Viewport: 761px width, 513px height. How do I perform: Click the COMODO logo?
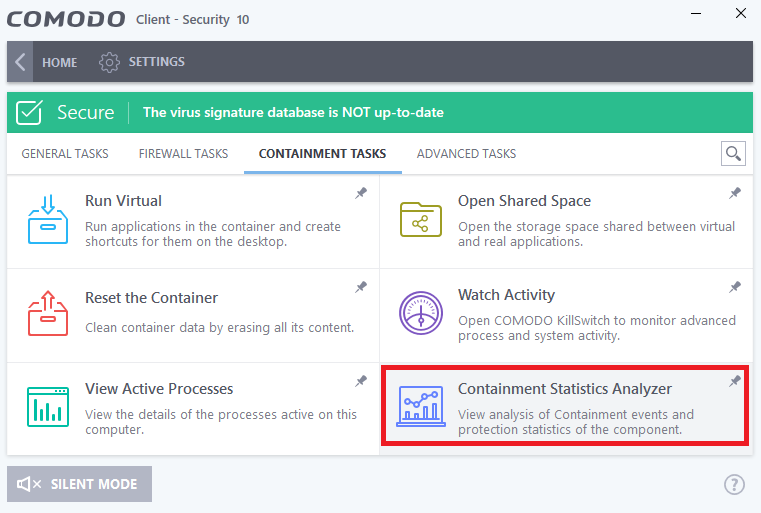point(66,19)
